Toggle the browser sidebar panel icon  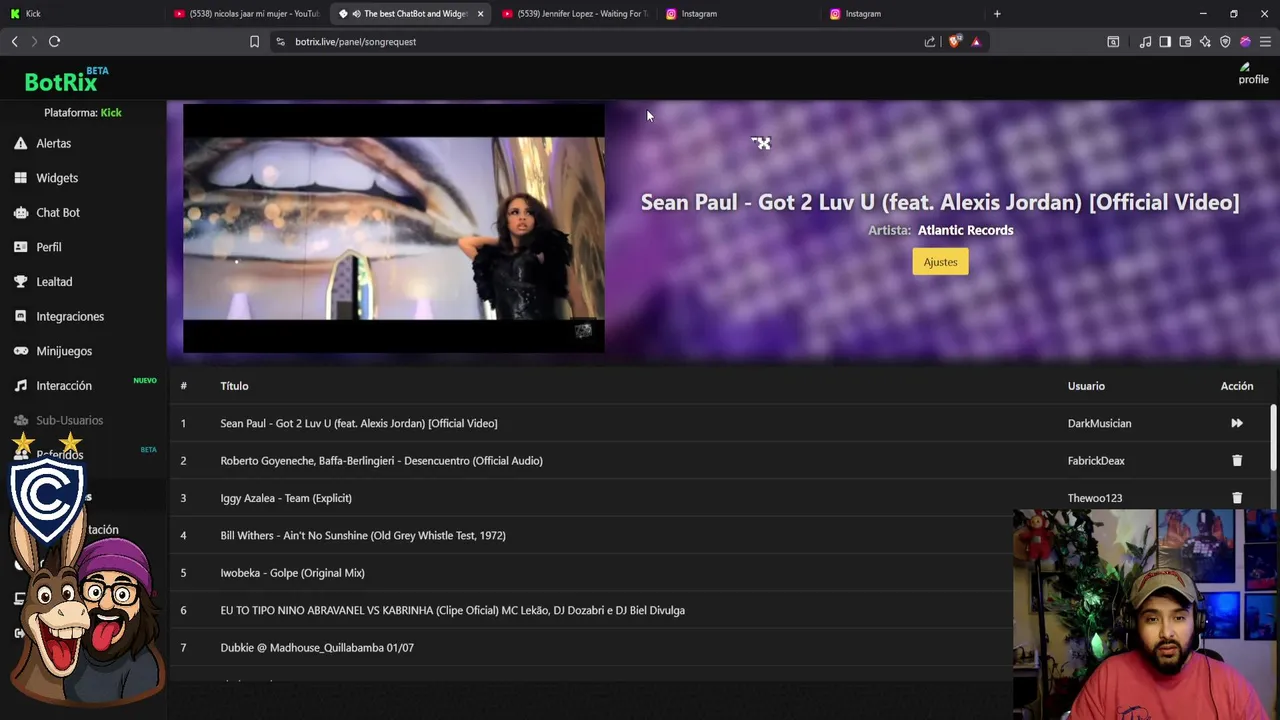(x=1165, y=42)
